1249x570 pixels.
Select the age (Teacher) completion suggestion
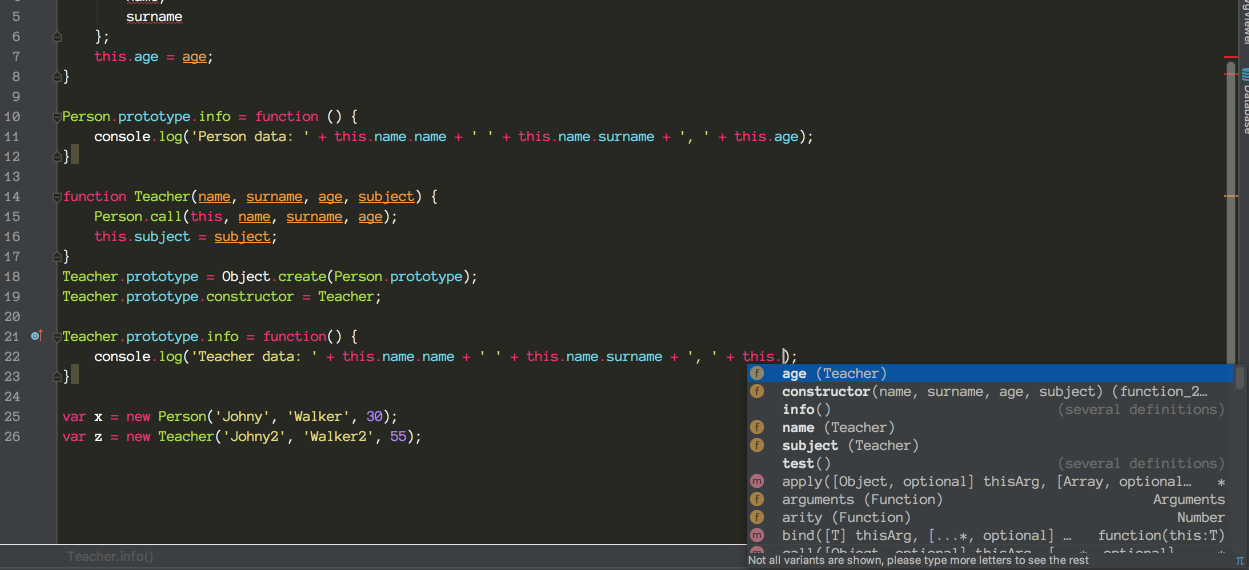pos(990,373)
